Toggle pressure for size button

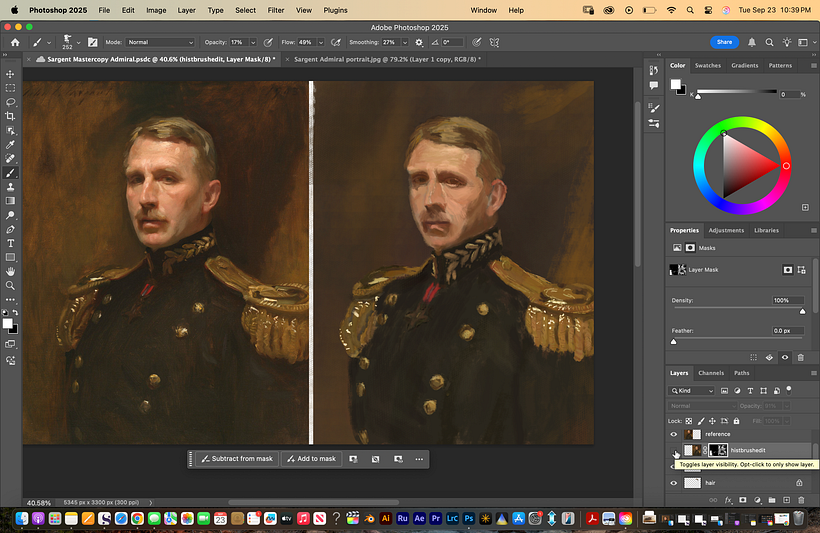(x=476, y=42)
